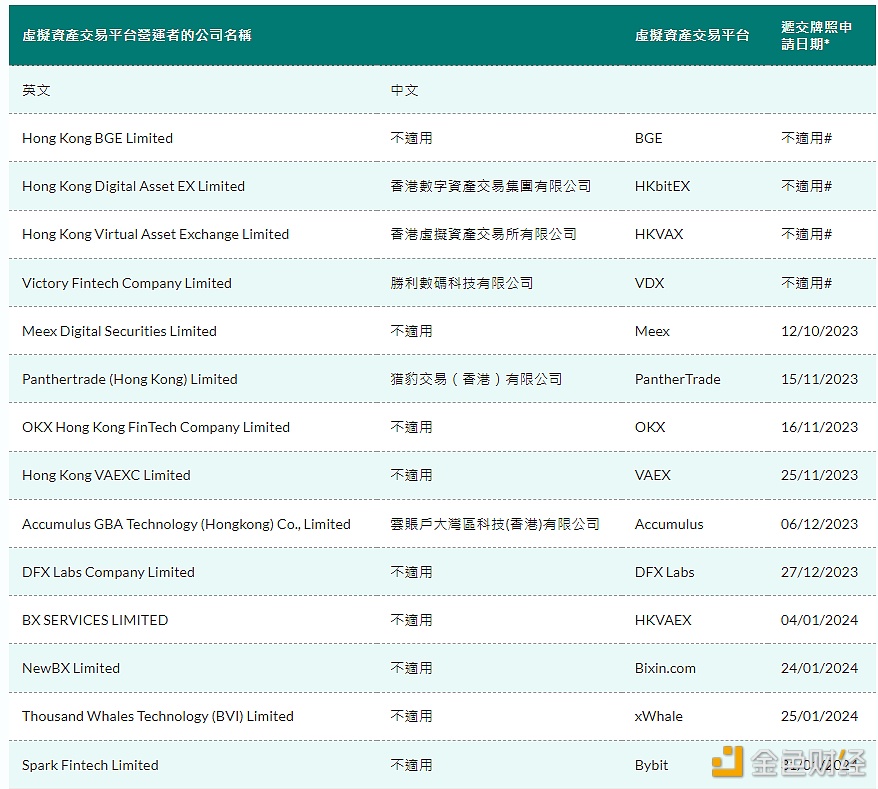
Task: Click Accumulus GBA Technology (Hongkong) Co., Limited
Action: [x=186, y=525]
